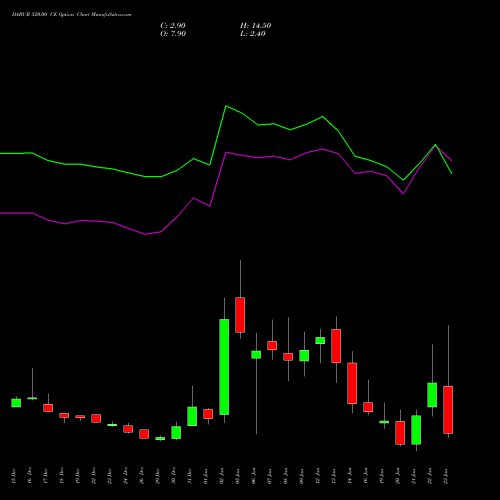The image size is (500, 500).
Task: Click the green candle above 31 Dec
Action: (x=192, y=416)
